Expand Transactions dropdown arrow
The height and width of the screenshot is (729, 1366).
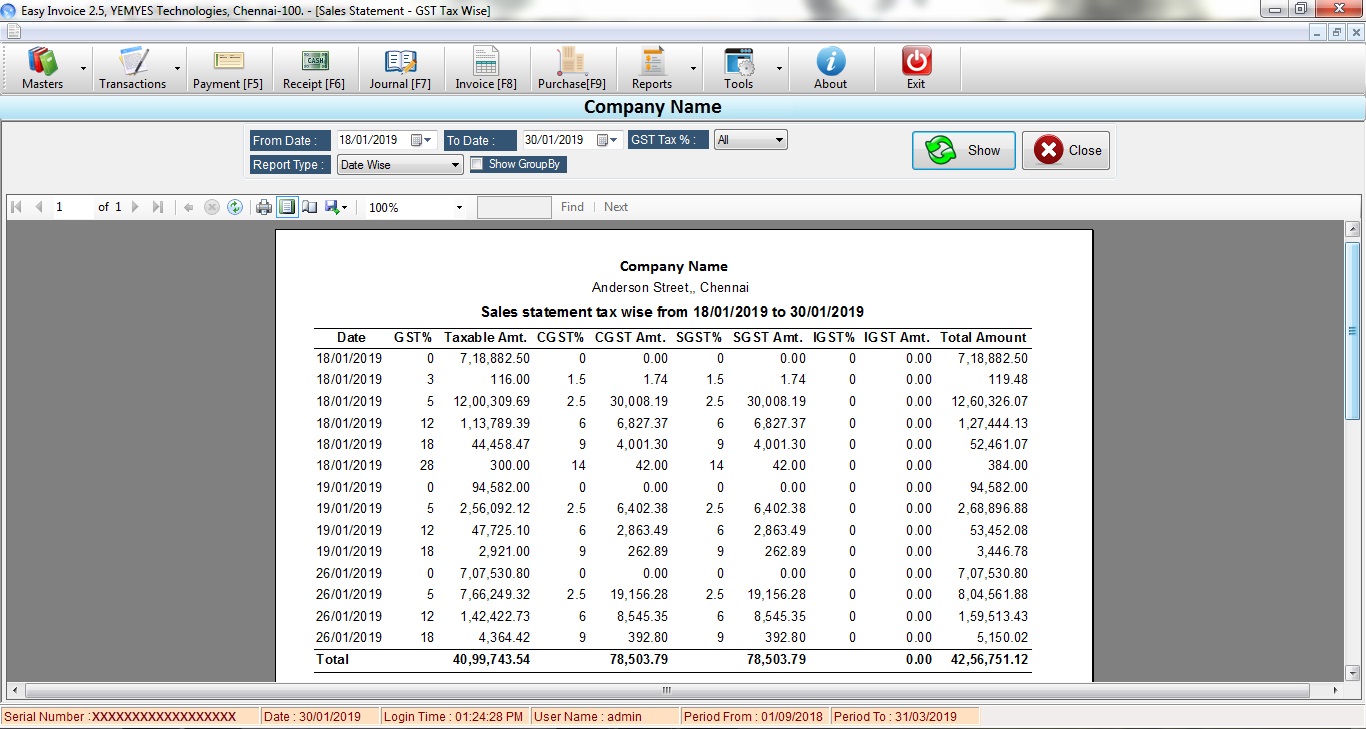tap(178, 69)
